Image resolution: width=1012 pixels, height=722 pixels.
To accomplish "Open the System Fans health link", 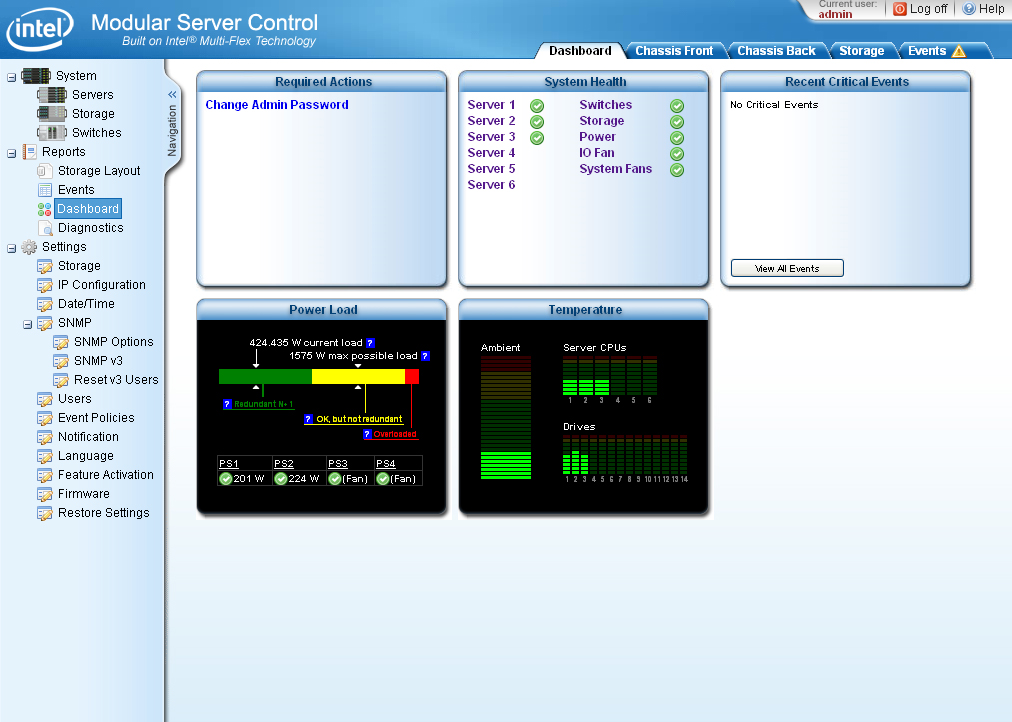I will click(616, 169).
